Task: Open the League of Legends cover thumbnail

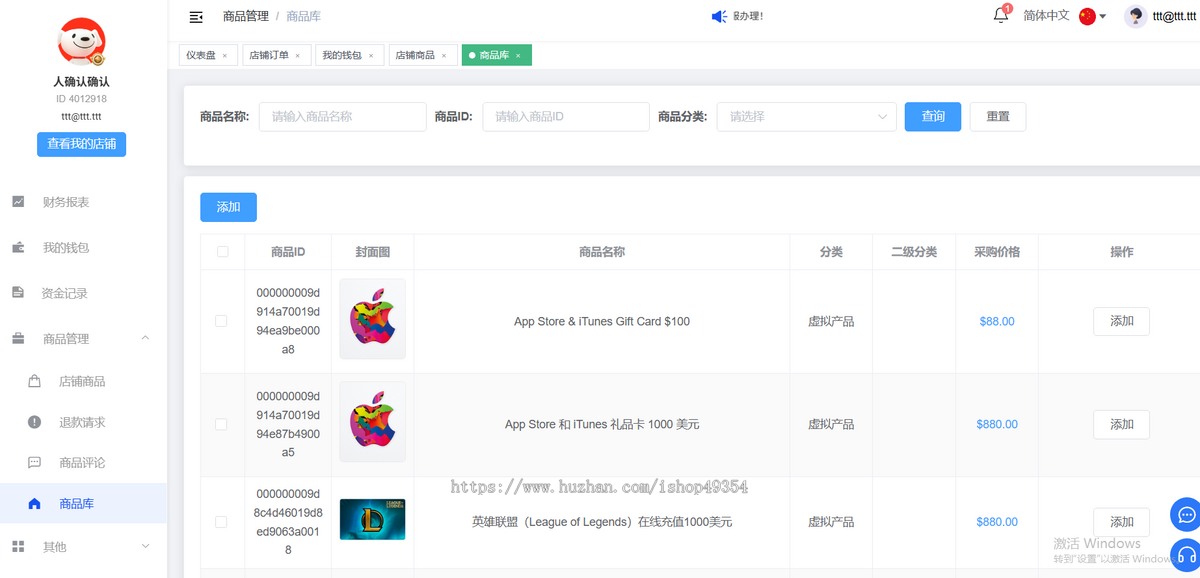Action: pos(372,520)
